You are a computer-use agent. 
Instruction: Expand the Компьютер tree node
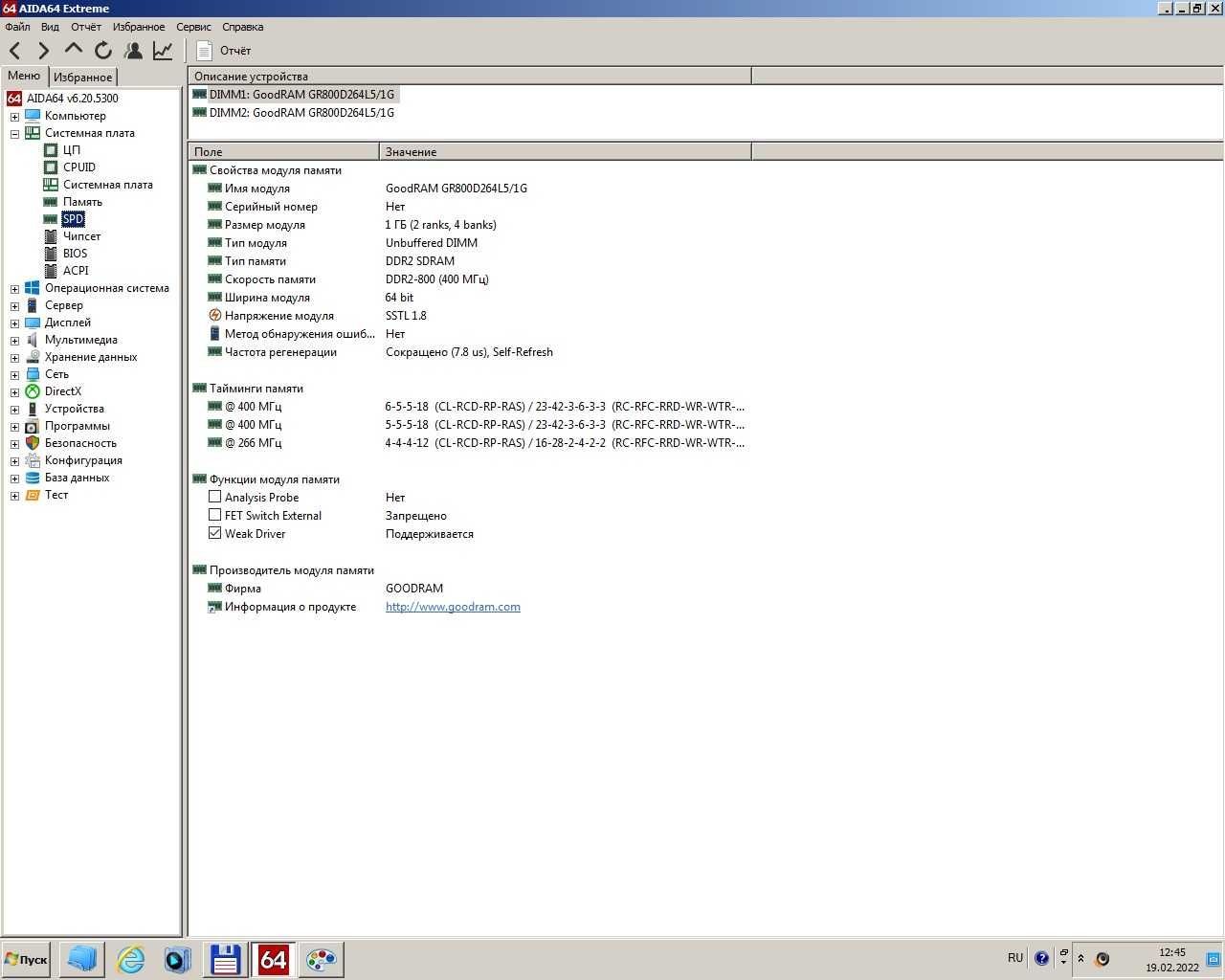[x=14, y=117]
